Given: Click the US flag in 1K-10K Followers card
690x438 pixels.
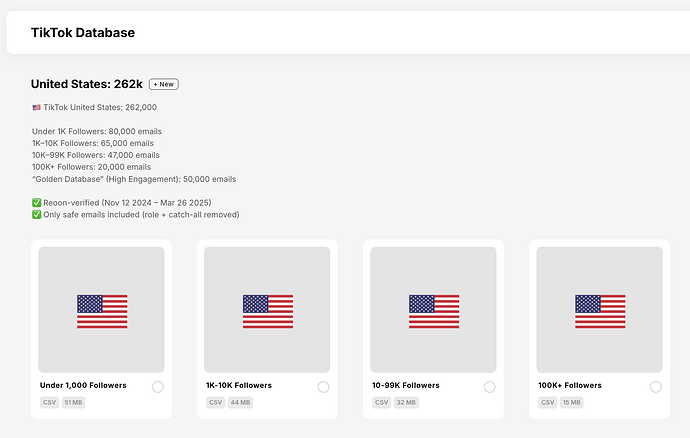Looking at the screenshot, I should click(x=268, y=311).
